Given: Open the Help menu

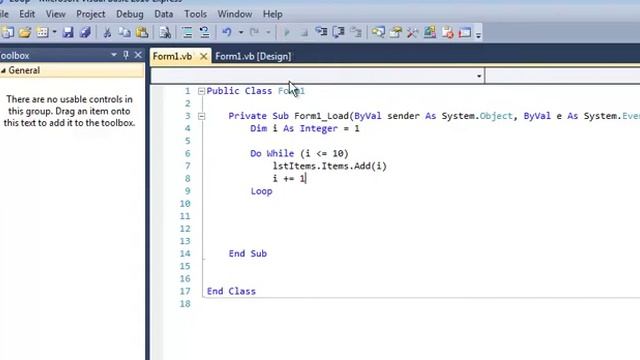Looking at the screenshot, I should coord(273,14).
